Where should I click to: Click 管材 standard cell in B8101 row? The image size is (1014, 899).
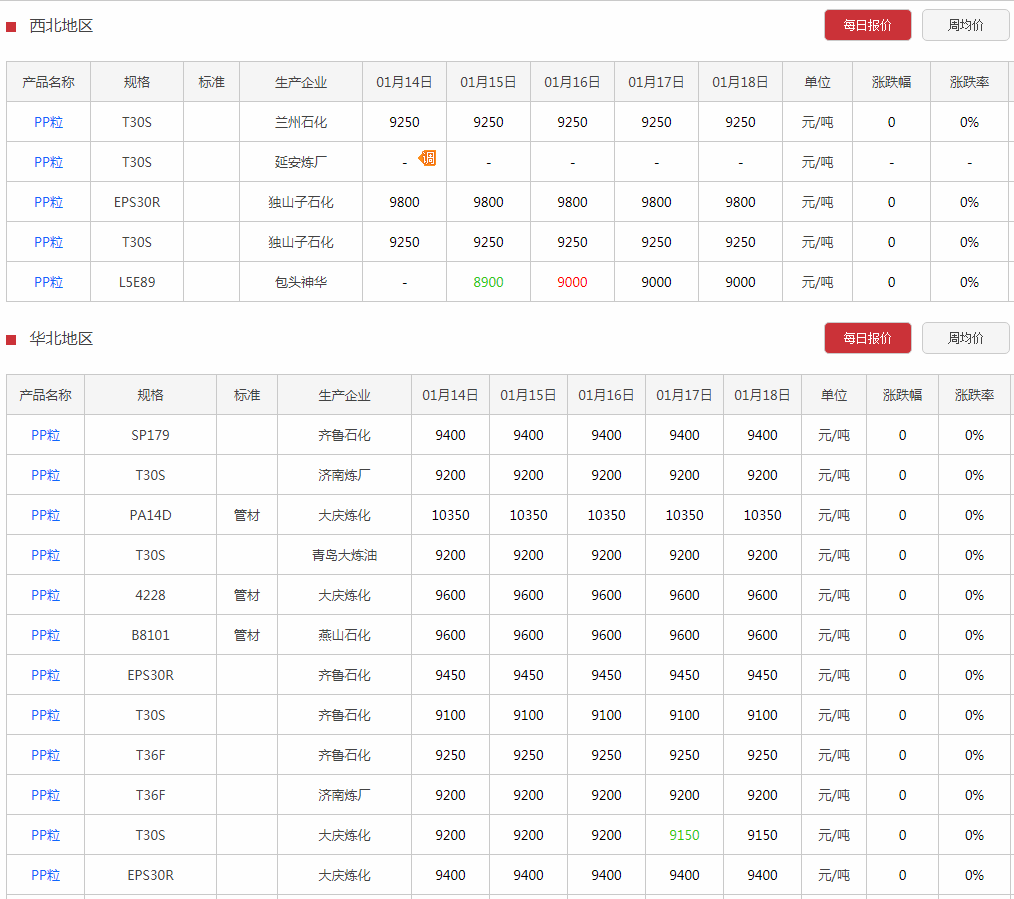247,636
